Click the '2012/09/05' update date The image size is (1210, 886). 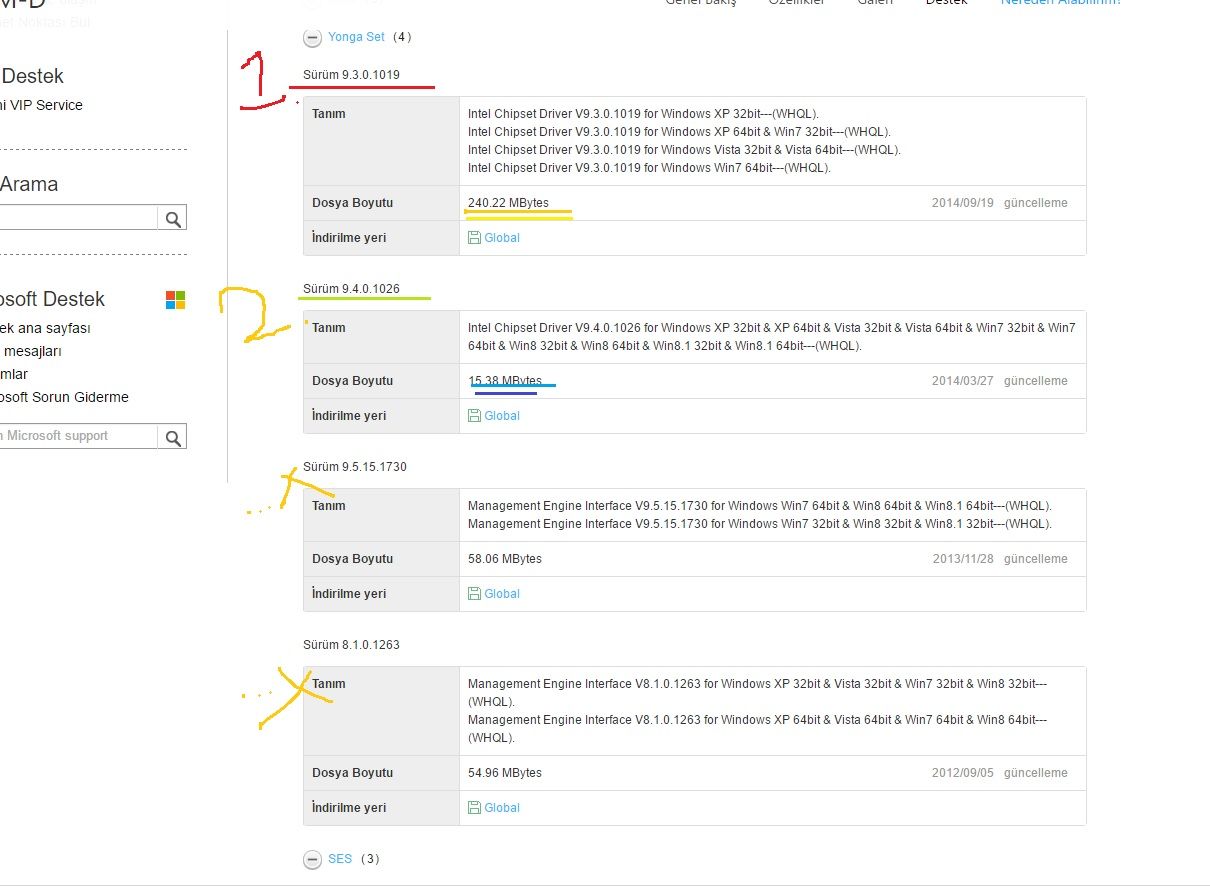point(963,773)
